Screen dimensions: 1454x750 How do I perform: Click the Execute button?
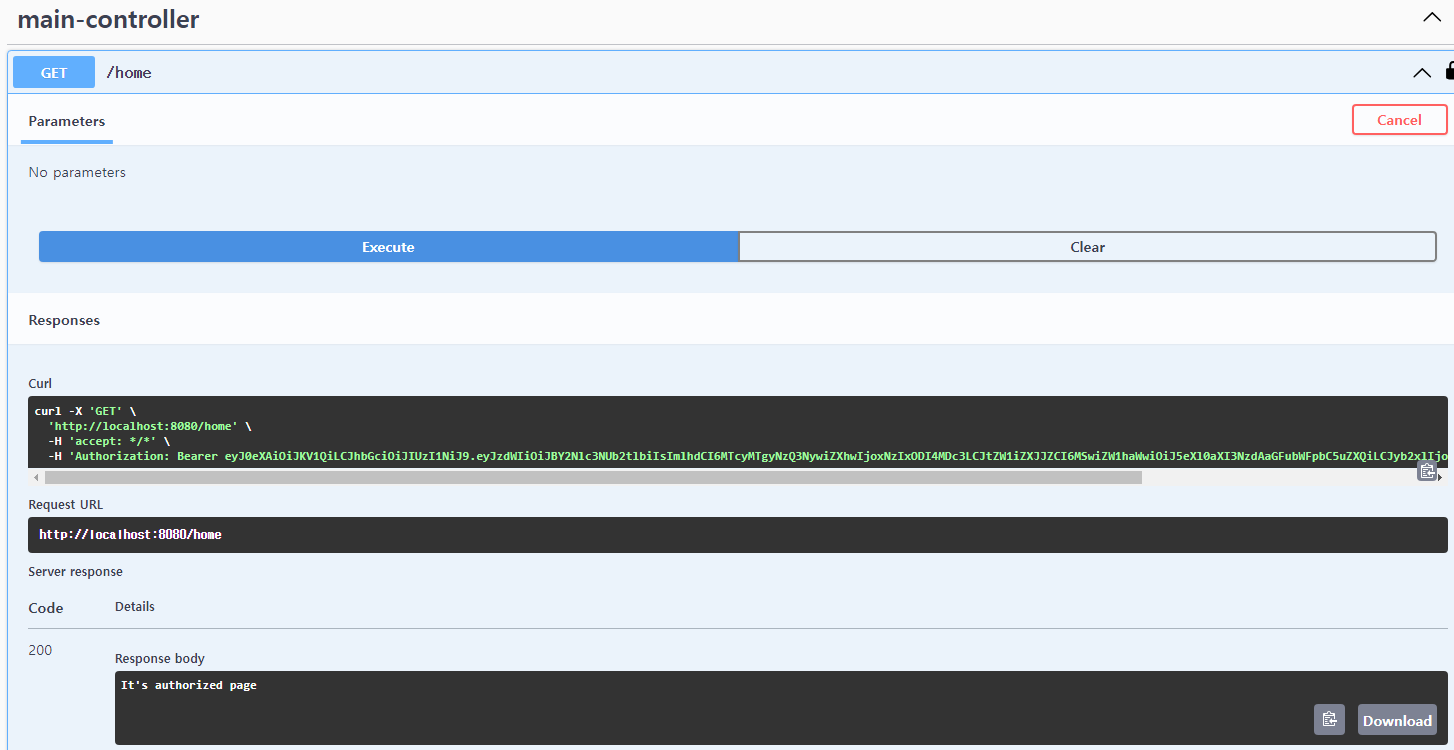pyautogui.click(x=388, y=247)
